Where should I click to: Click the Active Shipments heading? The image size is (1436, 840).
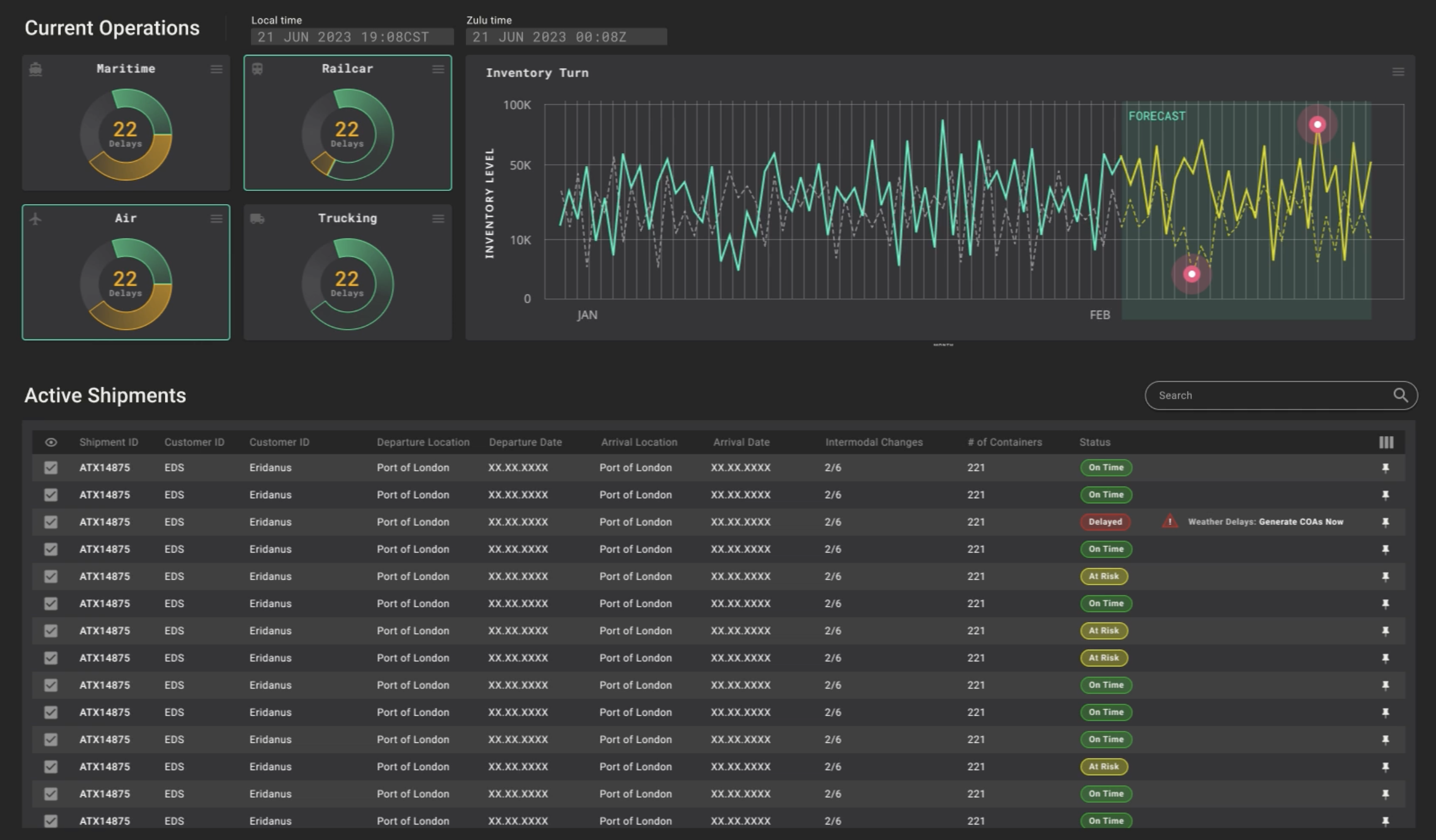pos(105,396)
